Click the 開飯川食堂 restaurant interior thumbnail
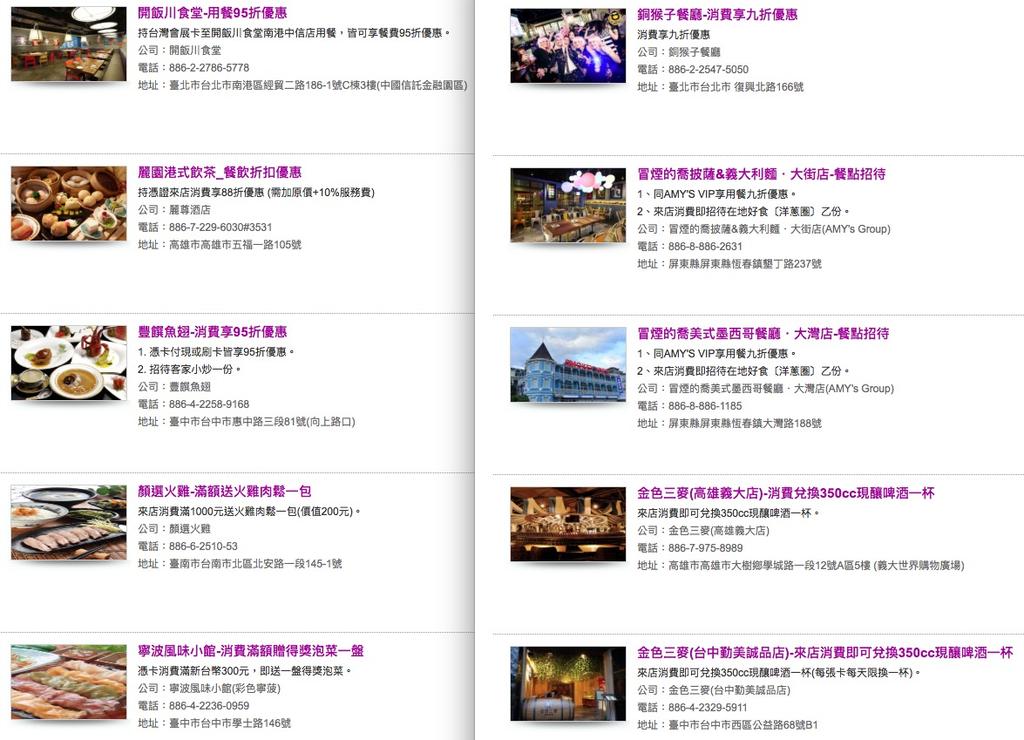The width and height of the screenshot is (1024, 740). coord(69,44)
